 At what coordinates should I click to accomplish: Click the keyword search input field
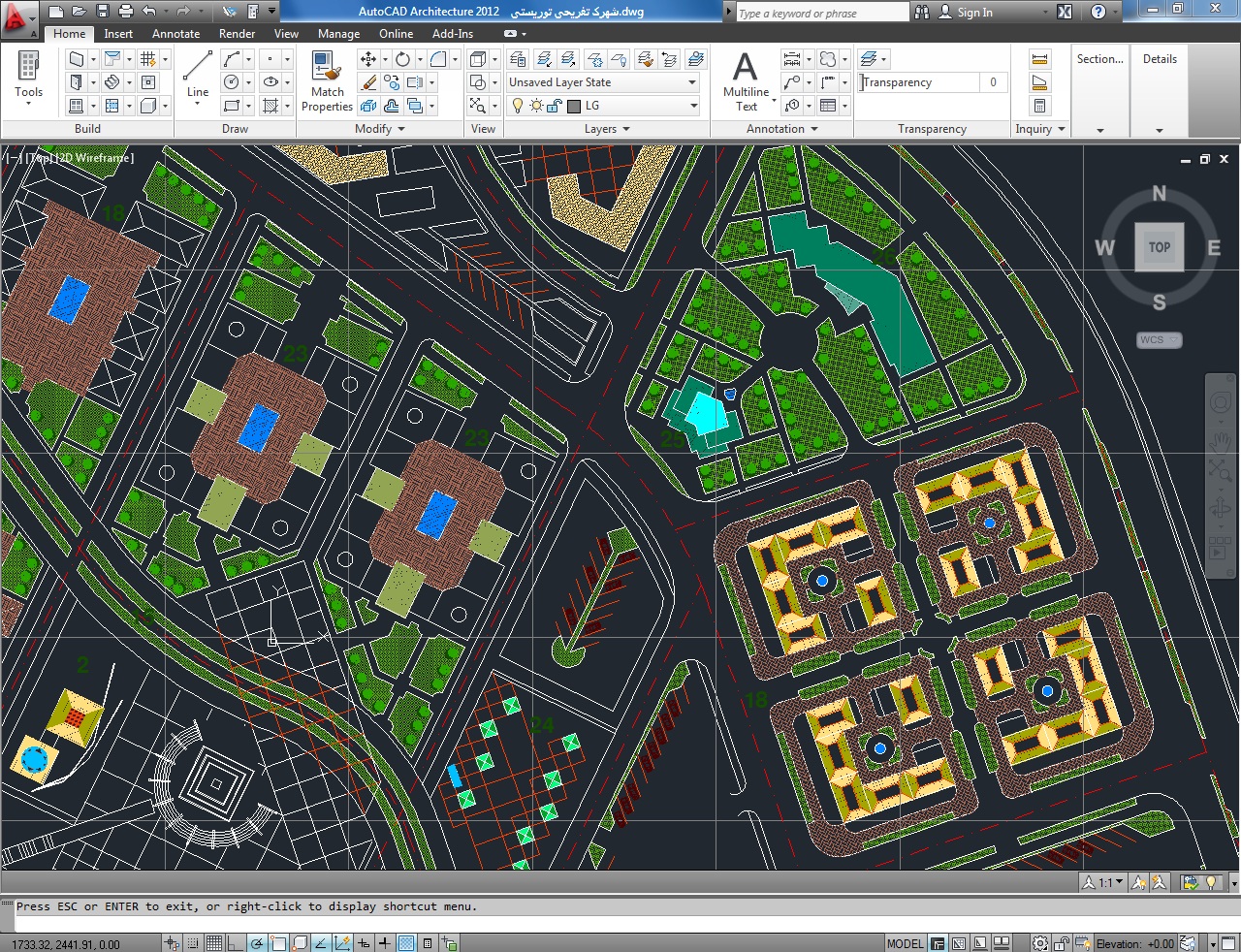[822, 13]
